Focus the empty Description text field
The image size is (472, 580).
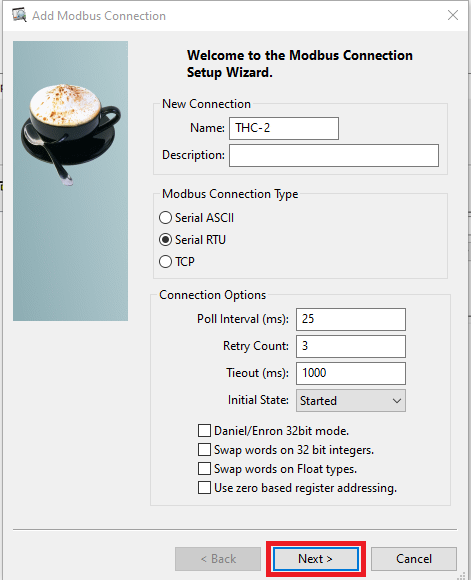tap(334, 155)
